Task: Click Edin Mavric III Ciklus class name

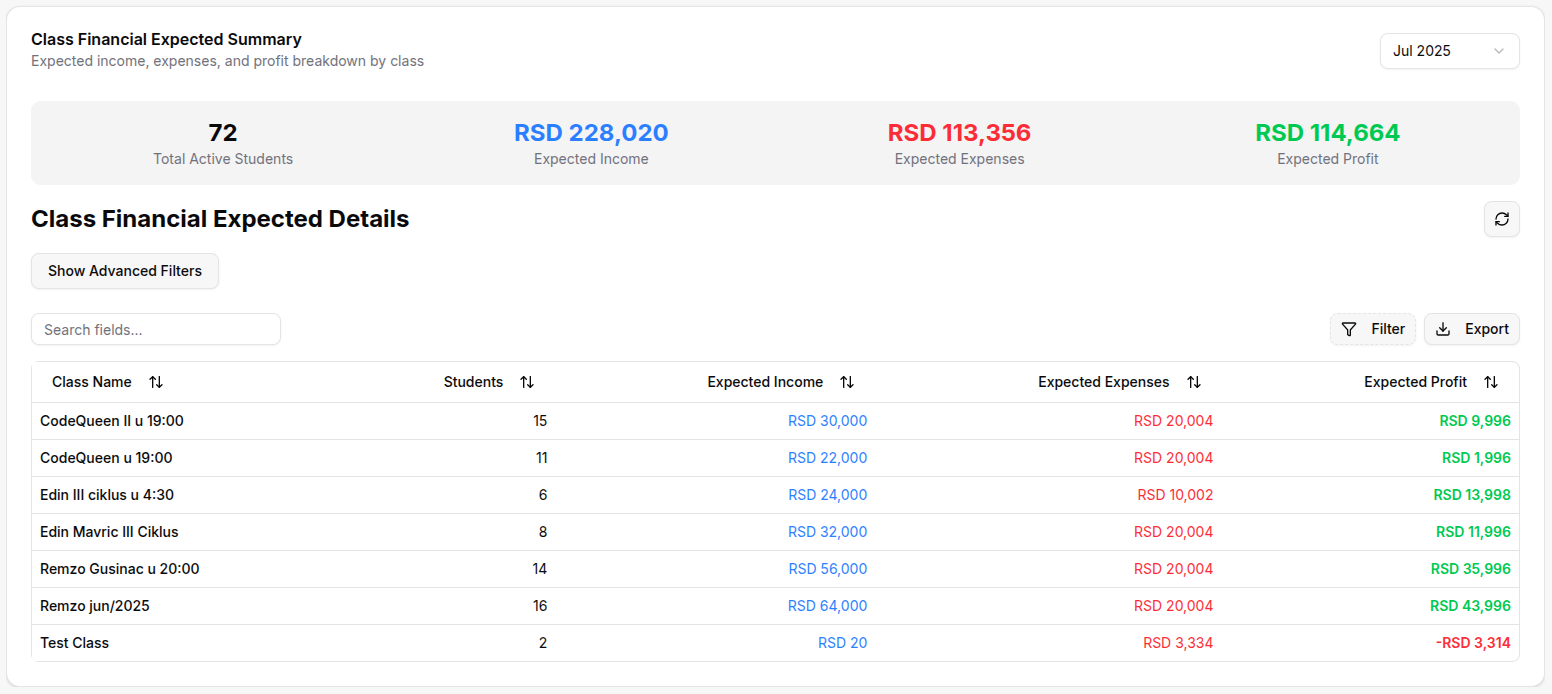Action: tap(109, 532)
